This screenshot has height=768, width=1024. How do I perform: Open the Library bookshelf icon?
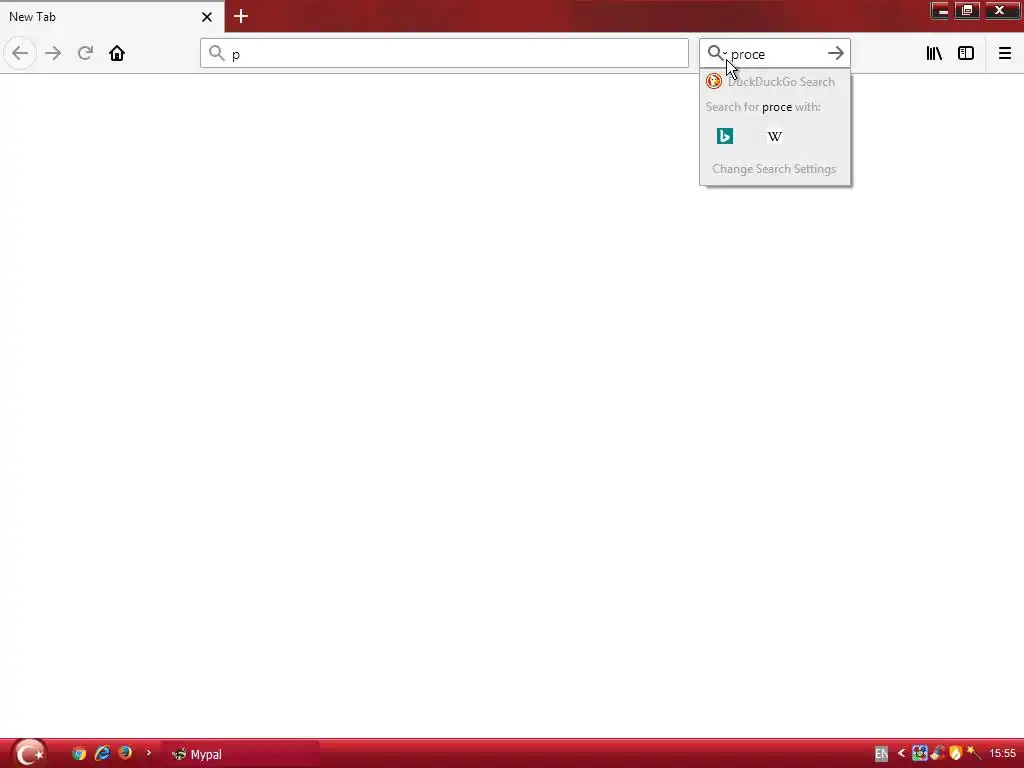pos(934,53)
